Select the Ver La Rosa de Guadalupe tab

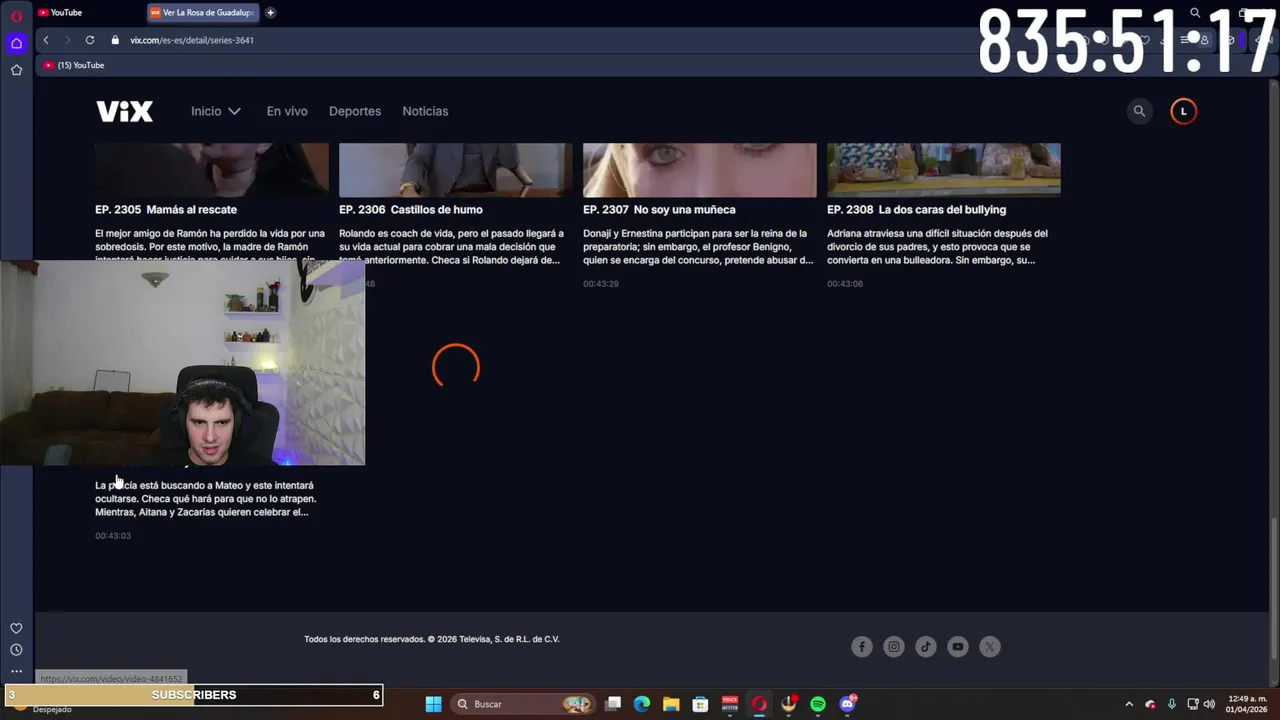click(203, 13)
